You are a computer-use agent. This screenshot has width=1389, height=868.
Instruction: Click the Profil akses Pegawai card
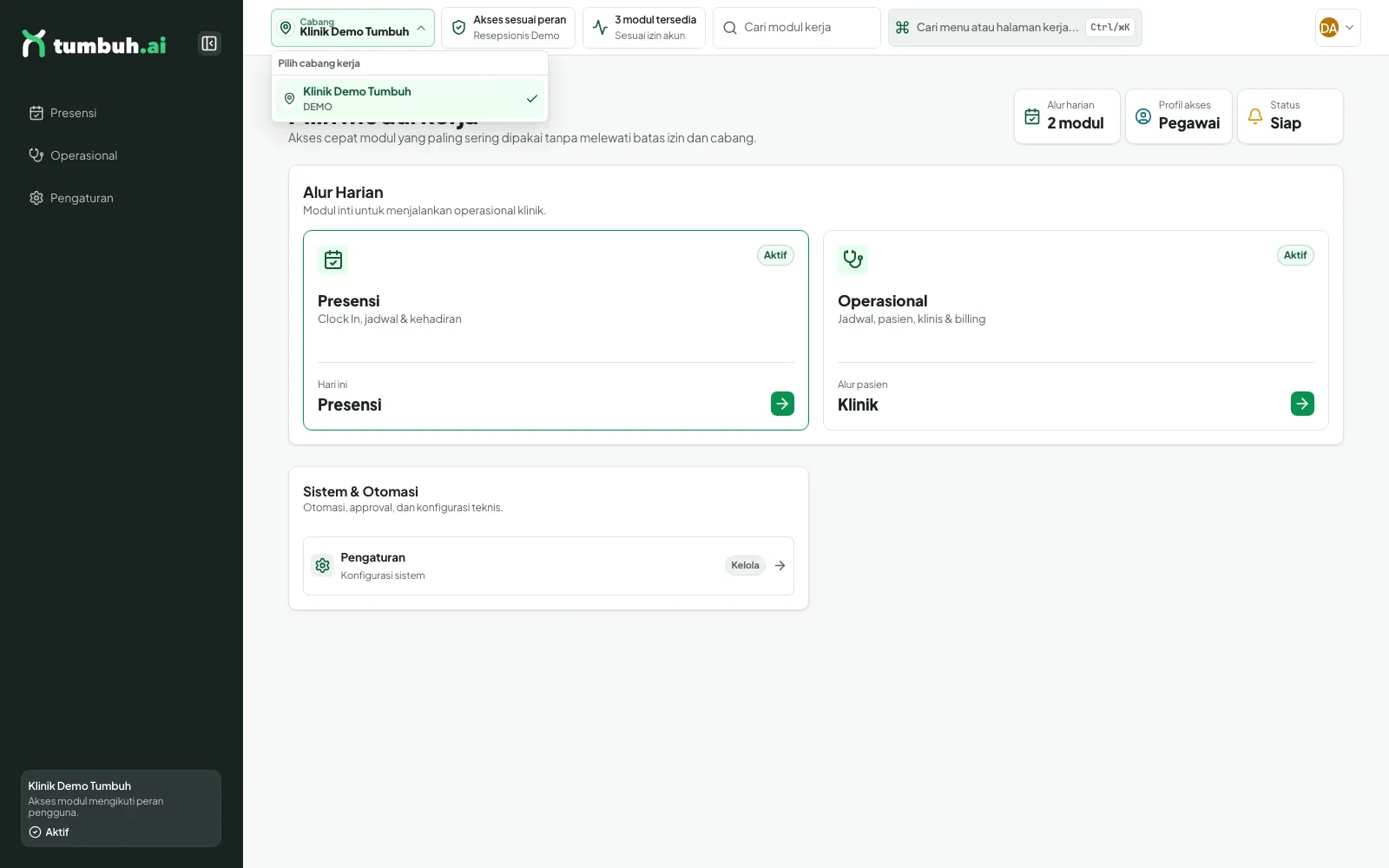[1178, 116]
